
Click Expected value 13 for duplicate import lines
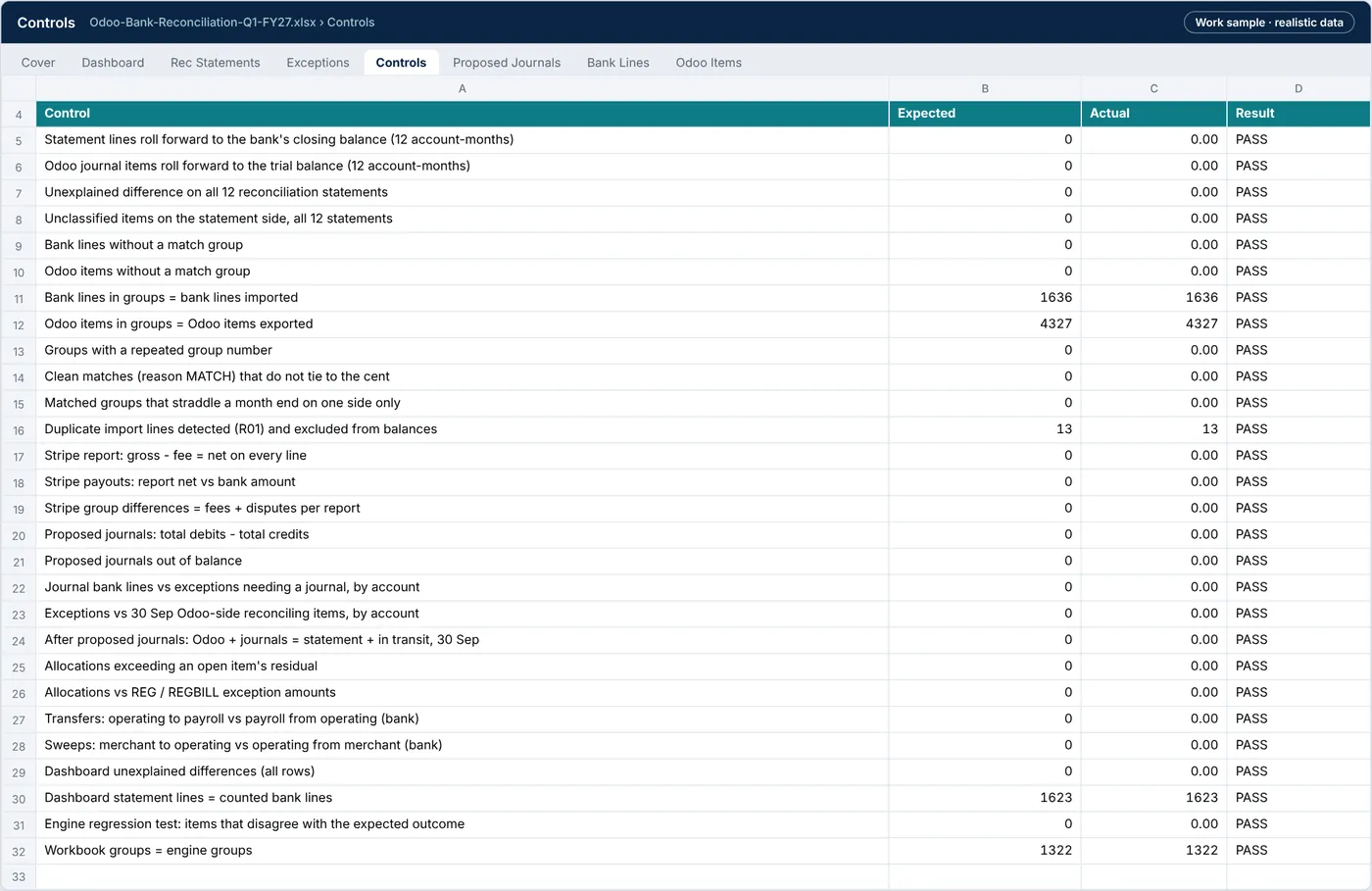click(985, 429)
